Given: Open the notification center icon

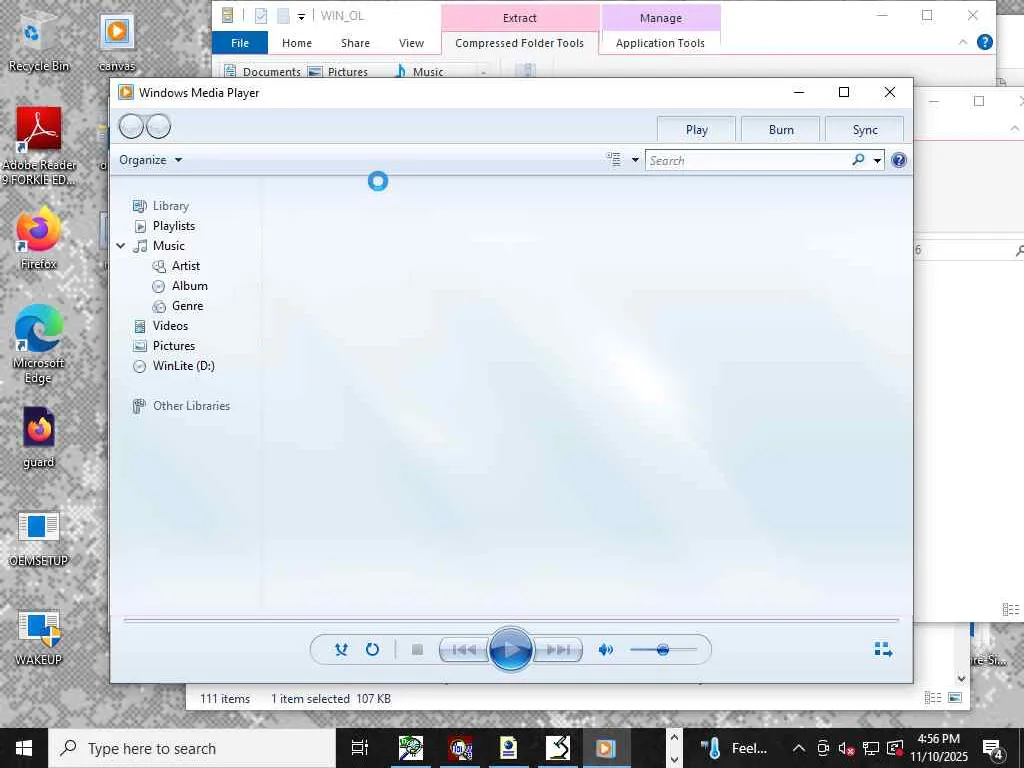Looking at the screenshot, I should (x=993, y=748).
